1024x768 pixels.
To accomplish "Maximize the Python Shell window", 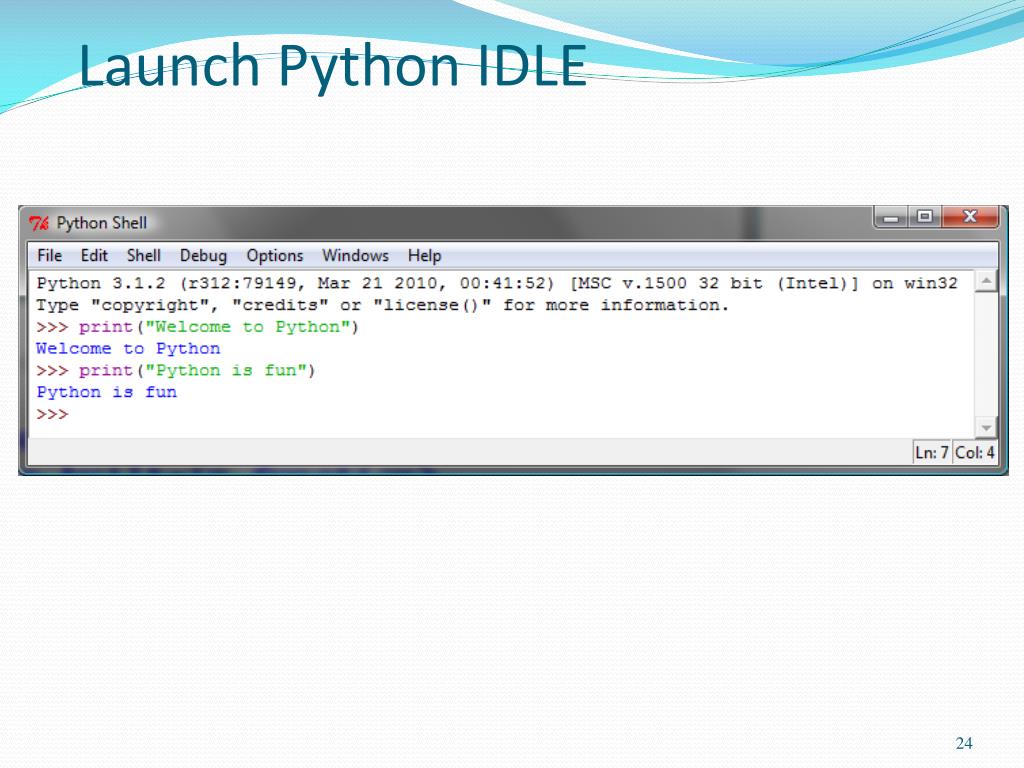I will [x=925, y=217].
